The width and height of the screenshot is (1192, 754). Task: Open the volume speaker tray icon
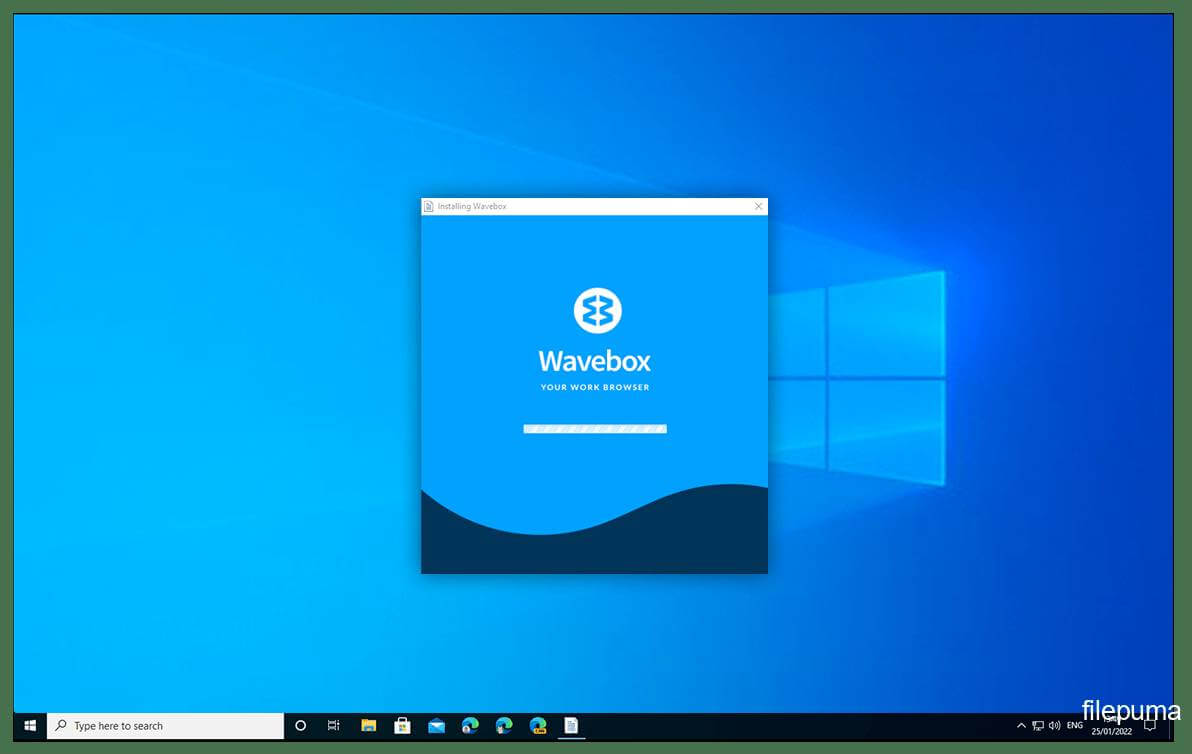click(1054, 726)
